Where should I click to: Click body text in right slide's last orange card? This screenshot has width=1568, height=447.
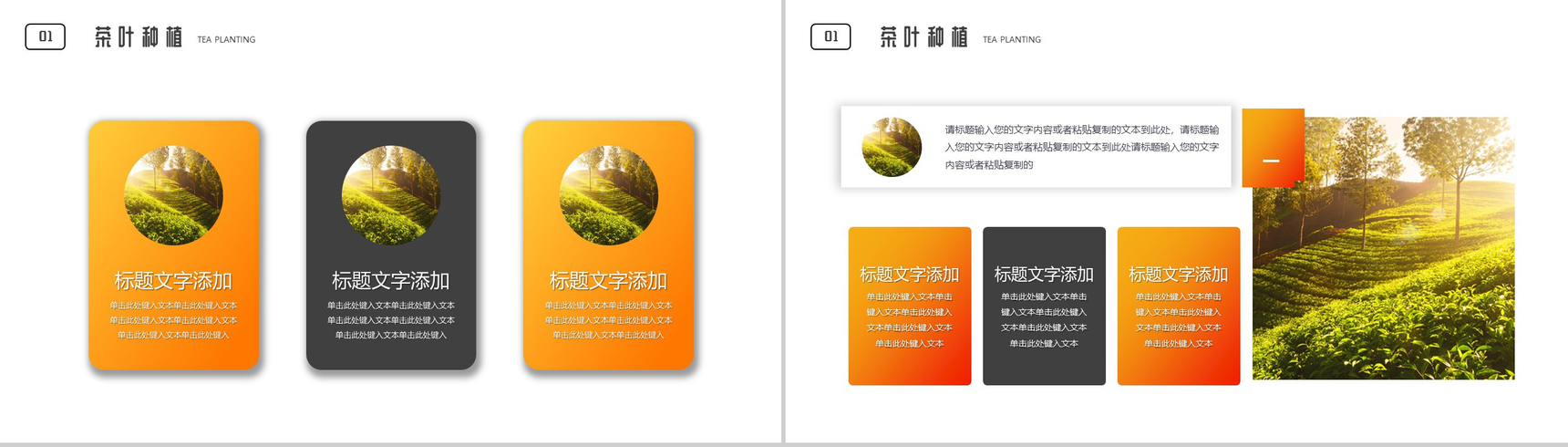pyautogui.click(x=1179, y=320)
